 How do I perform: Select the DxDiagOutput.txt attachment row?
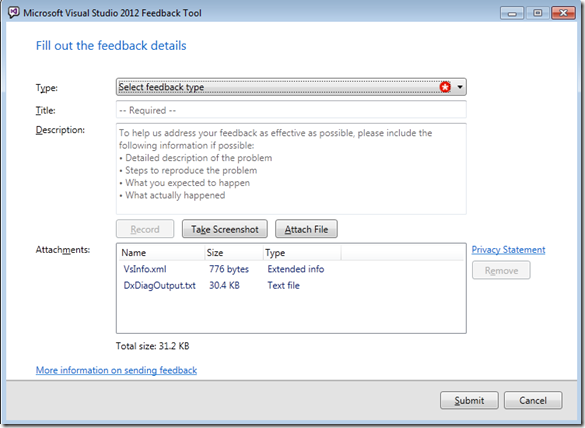point(291,285)
